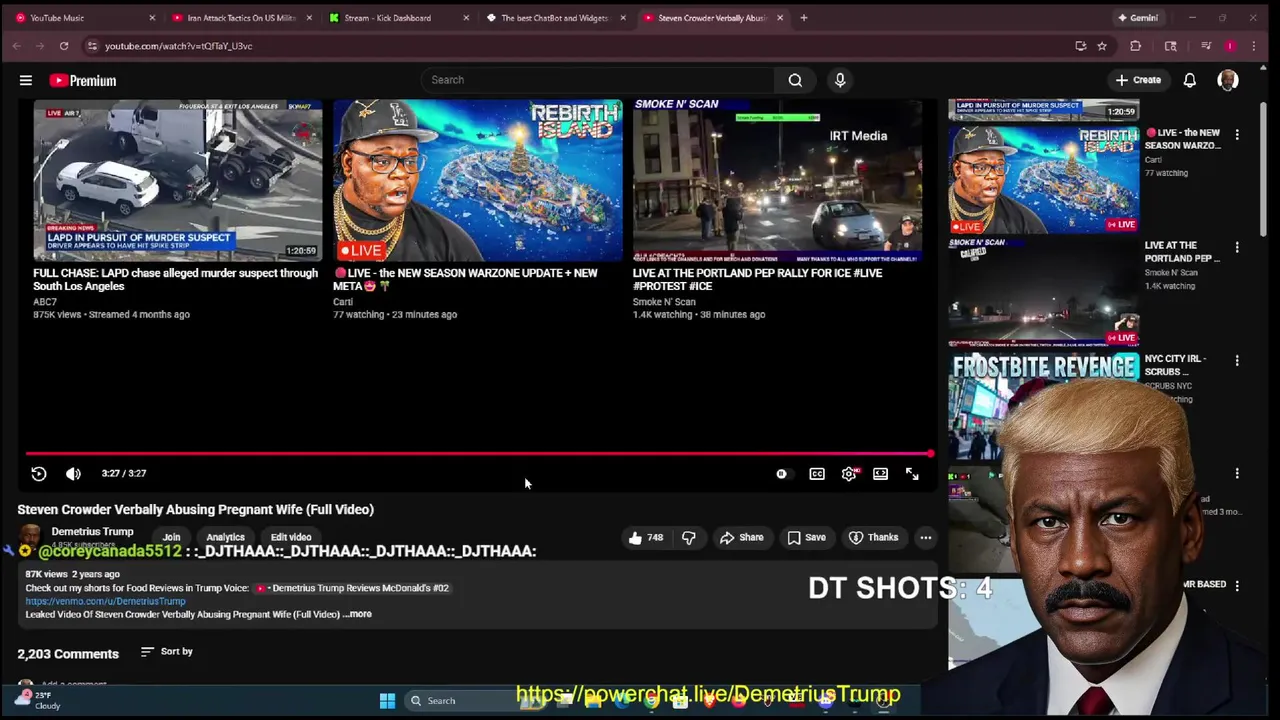The width and height of the screenshot is (1280, 720).
Task: Open the Demetrius Trump channel name
Action: [92, 531]
